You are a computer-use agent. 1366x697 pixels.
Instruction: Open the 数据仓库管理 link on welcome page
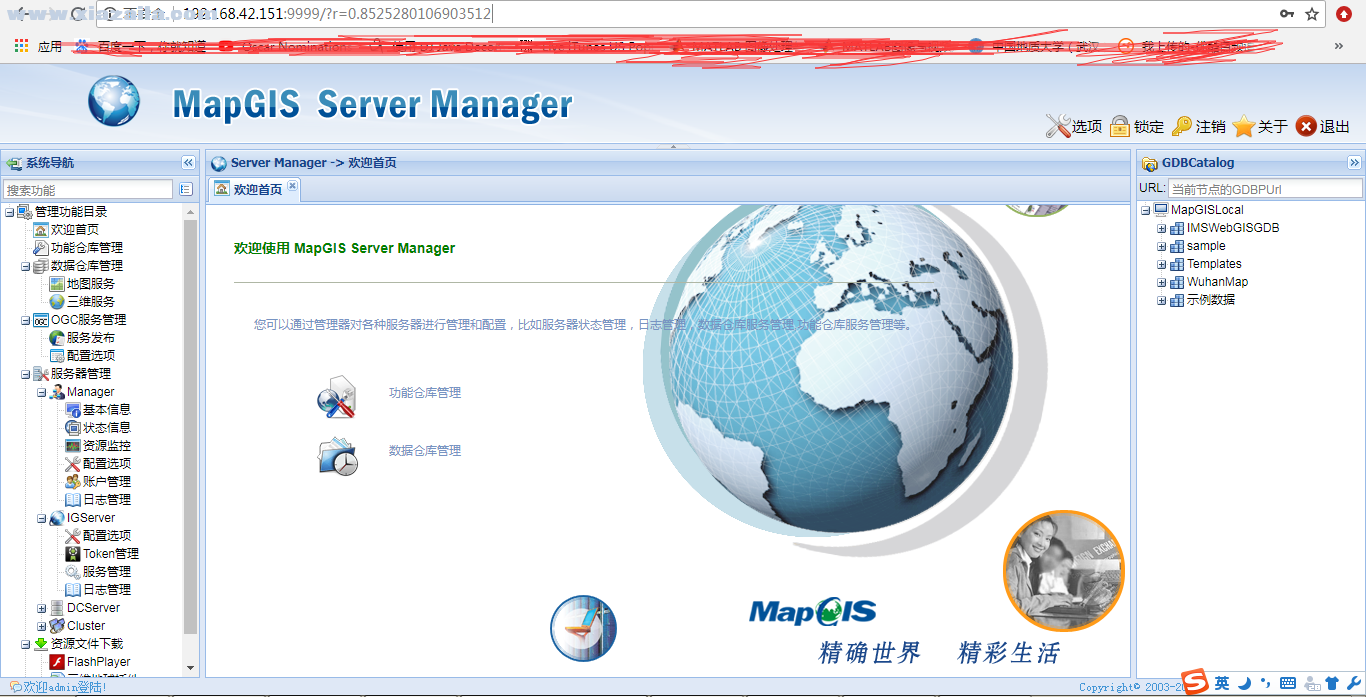[x=425, y=451]
